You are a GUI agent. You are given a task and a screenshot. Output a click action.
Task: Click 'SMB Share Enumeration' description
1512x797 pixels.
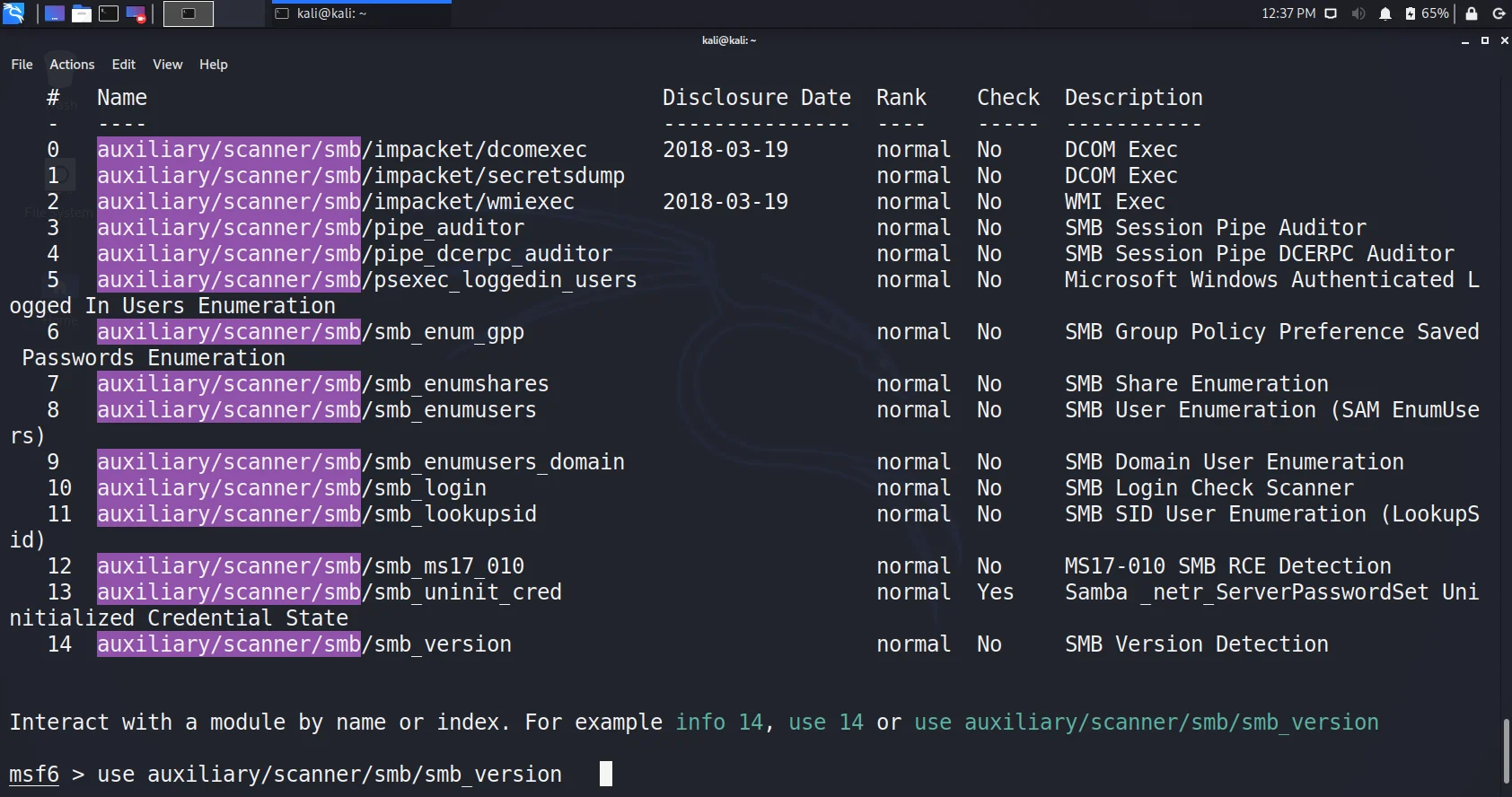[1197, 384]
